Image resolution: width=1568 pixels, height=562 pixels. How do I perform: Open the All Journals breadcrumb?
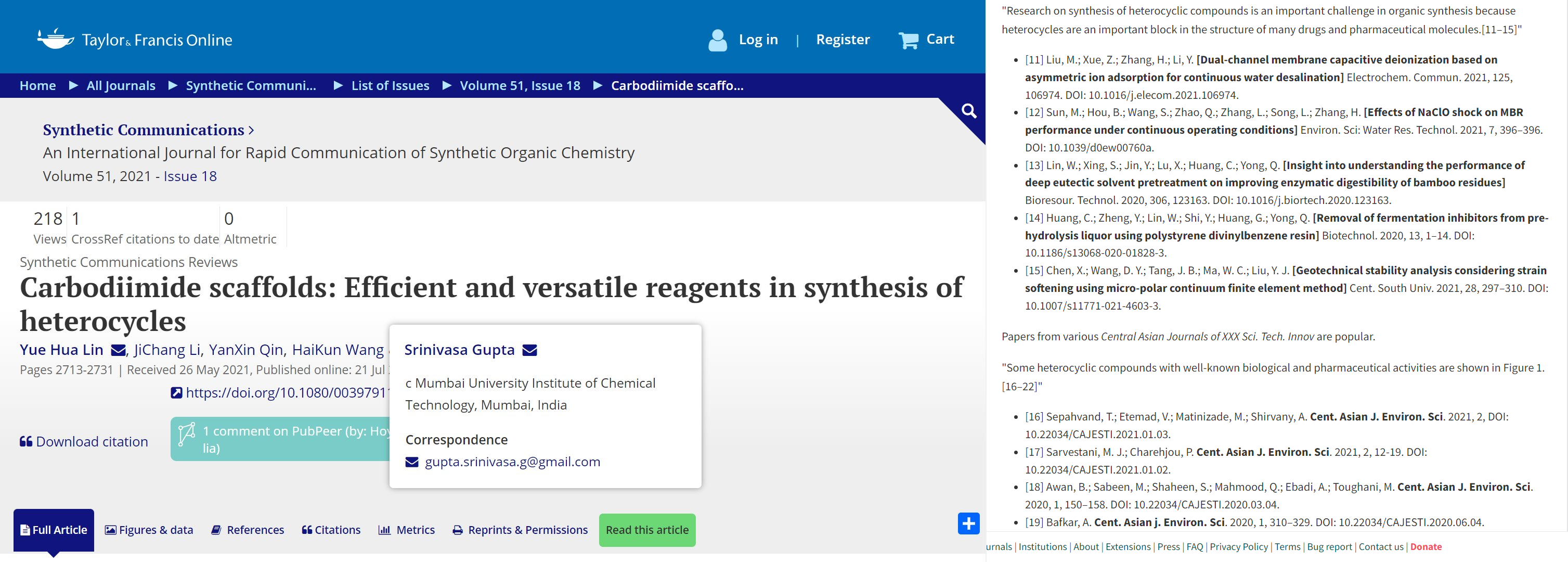tap(121, 86)
